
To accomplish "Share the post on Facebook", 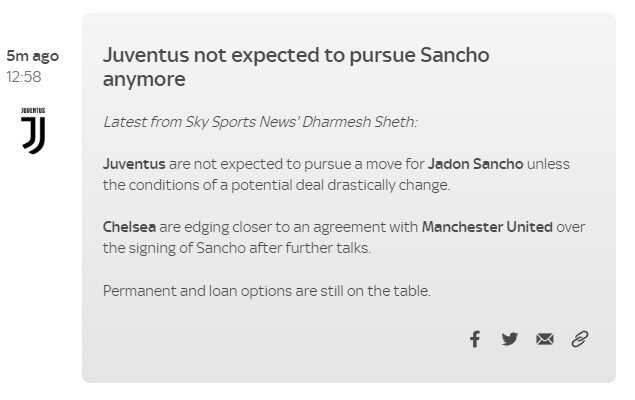I will pos(475,339).
